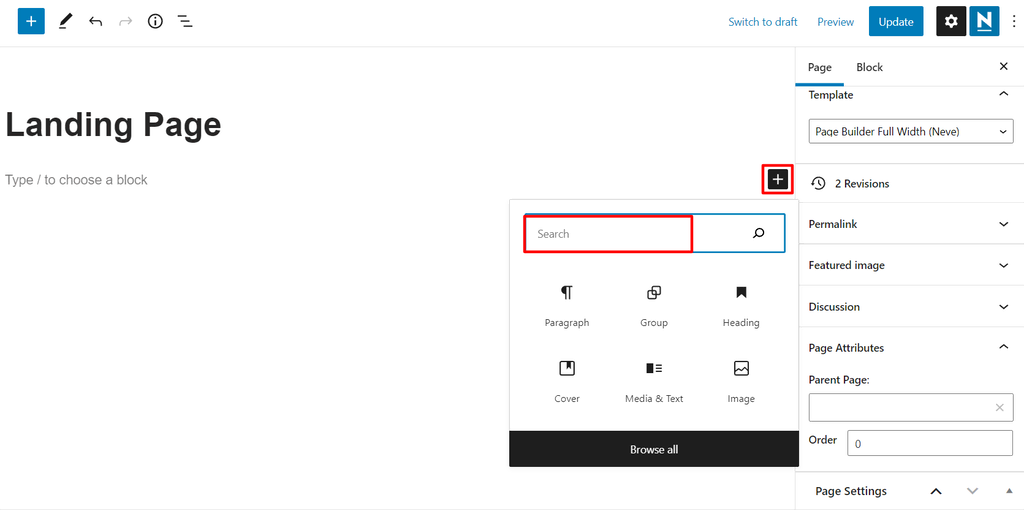Image resolution: width=1024 pixels, height=511 pixels.
Task: Open the List View icon
Action: pyautogui.click(x=185, y=22)
